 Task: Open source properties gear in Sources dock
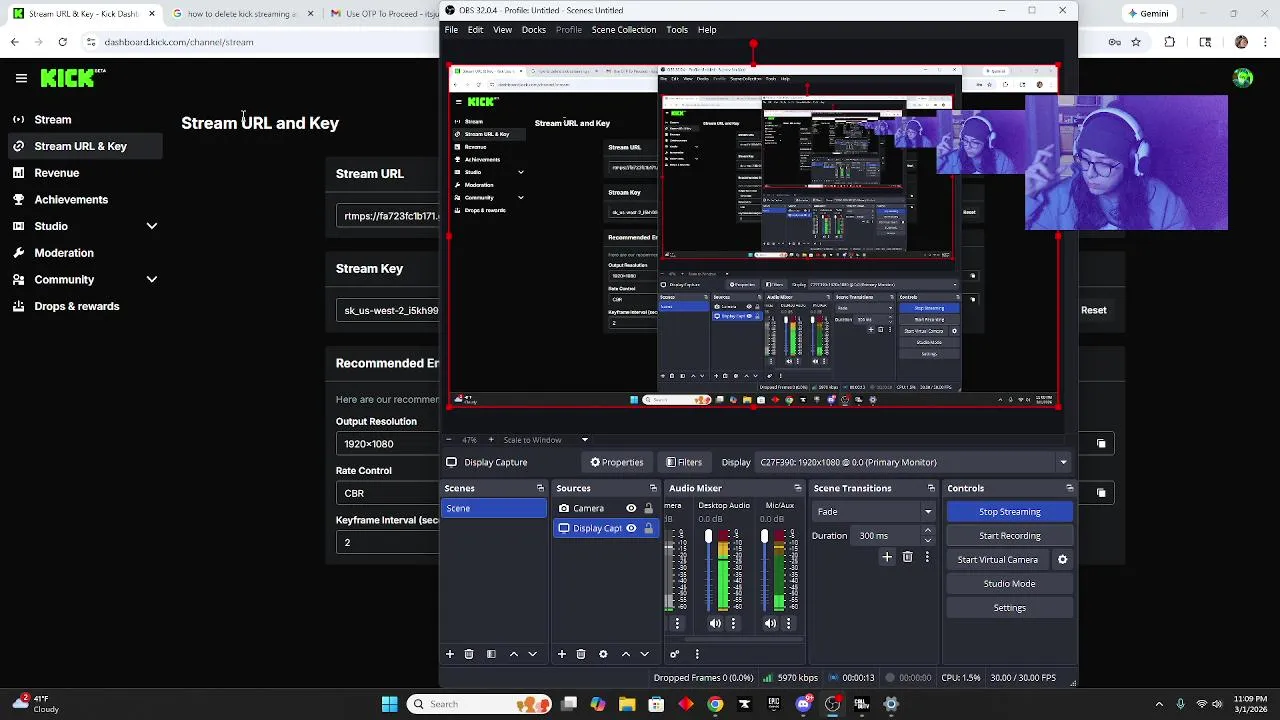(x=603, y=654)
